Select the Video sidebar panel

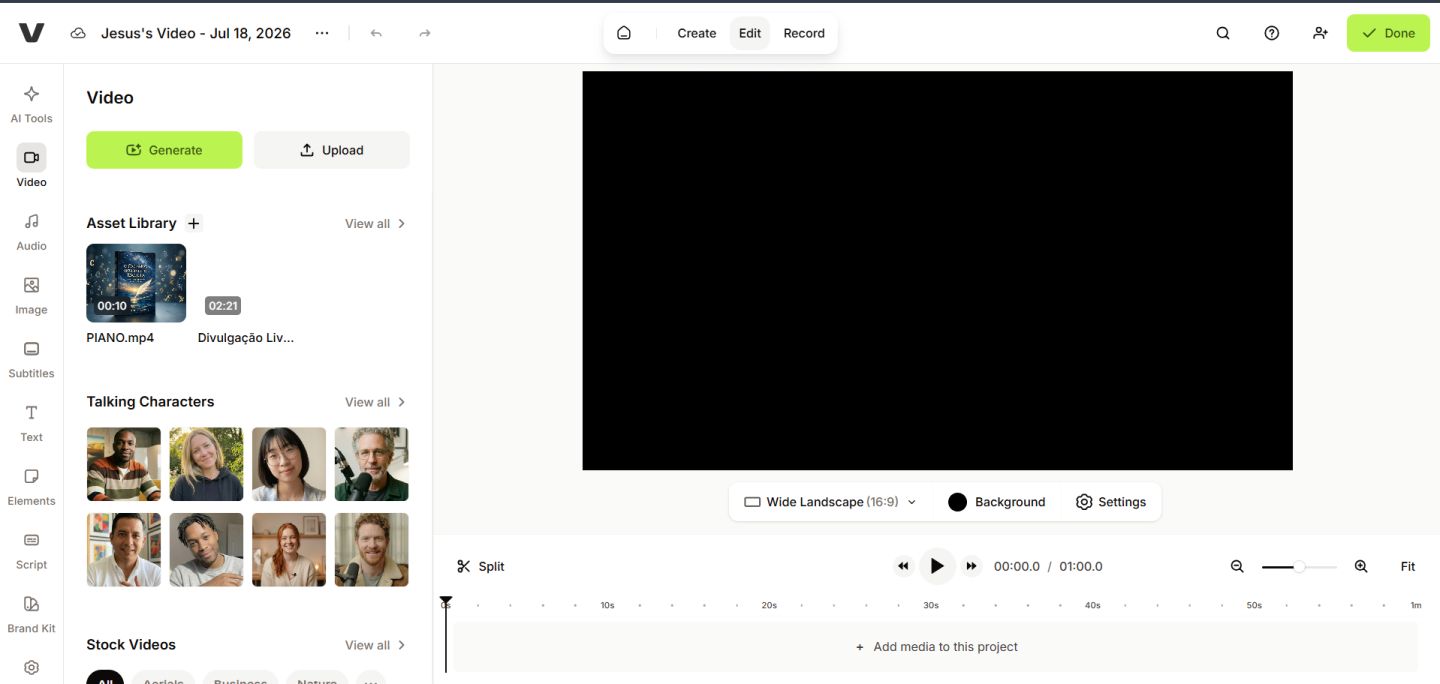(31, 166)
